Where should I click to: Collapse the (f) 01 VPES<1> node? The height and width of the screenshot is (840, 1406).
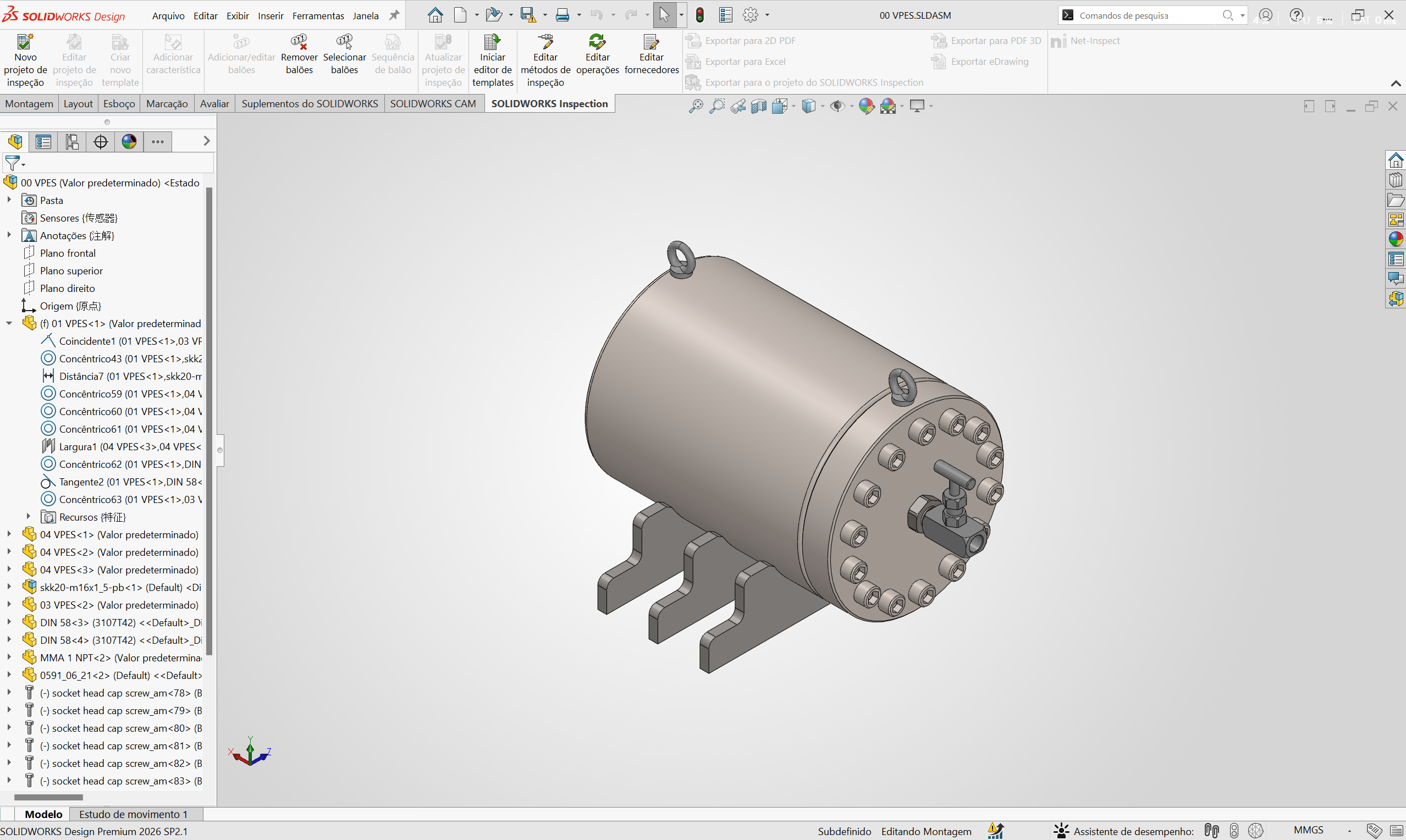9,323
